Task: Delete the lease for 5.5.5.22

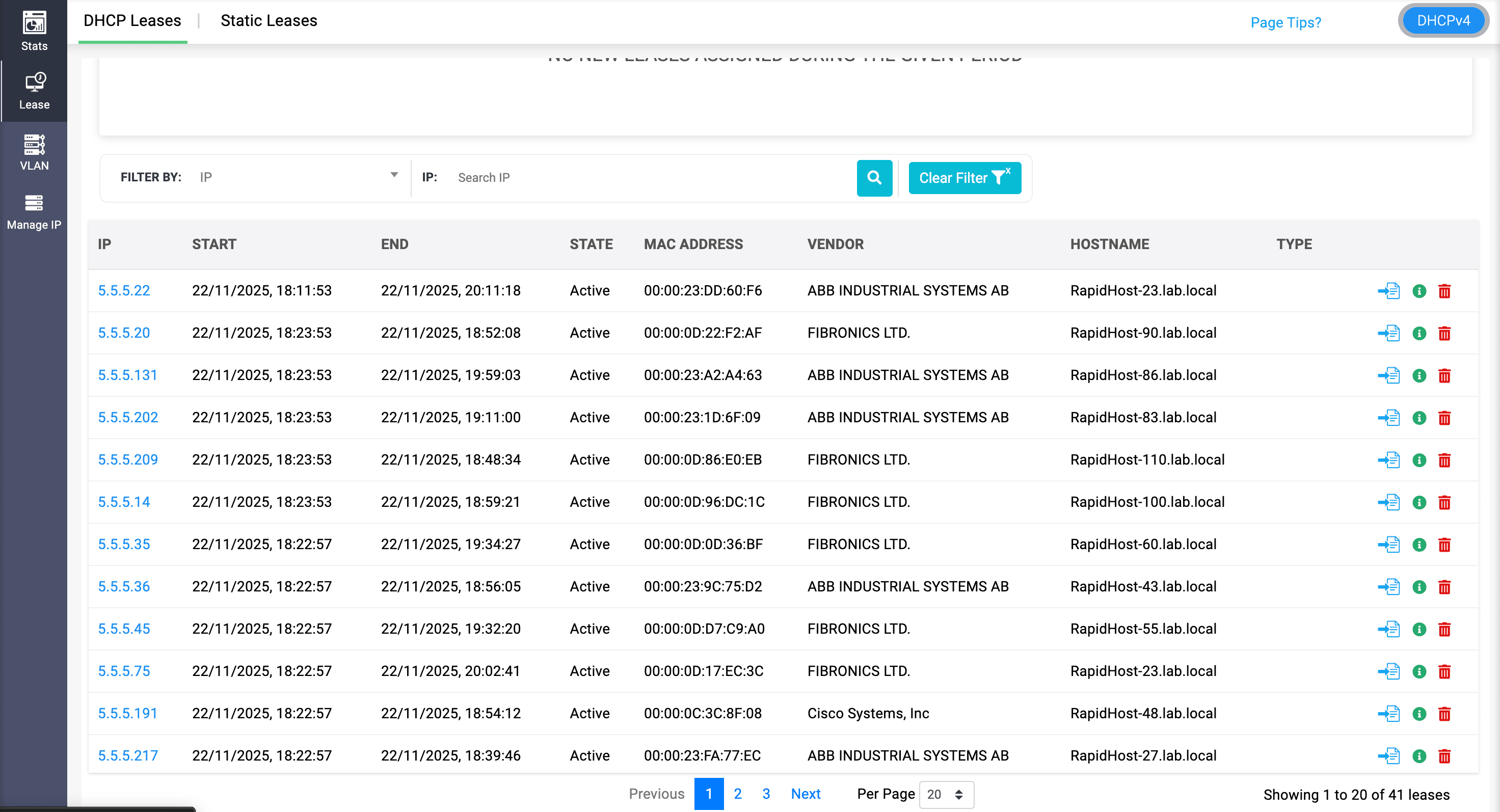Action: (x=1444, y=291)
